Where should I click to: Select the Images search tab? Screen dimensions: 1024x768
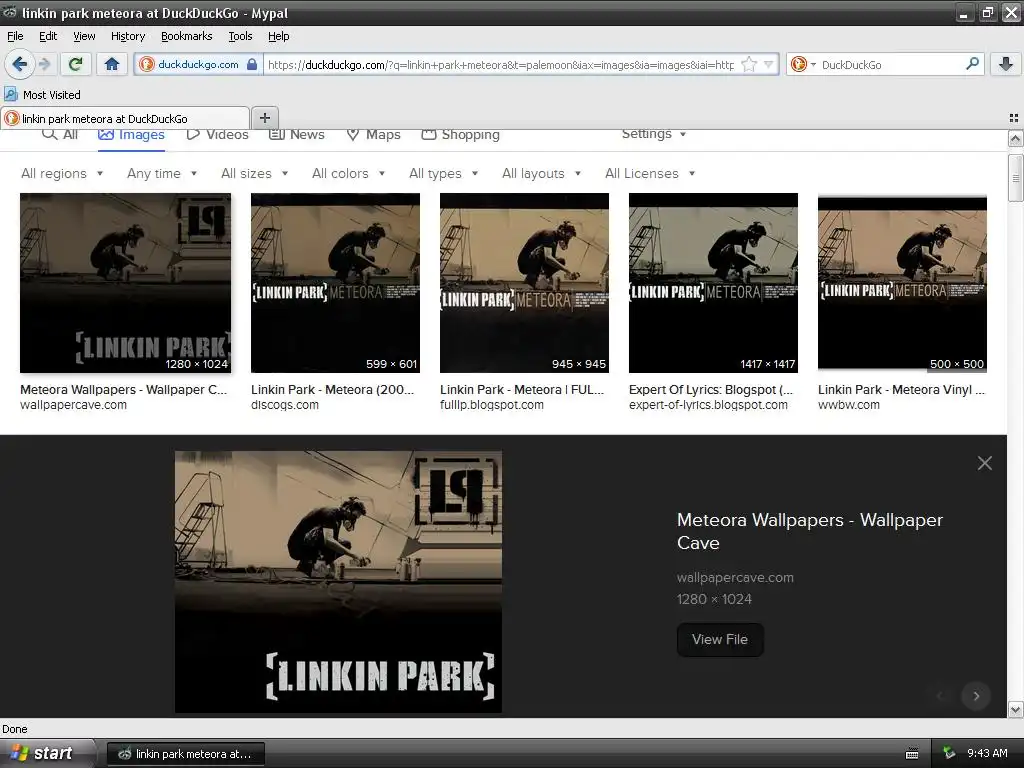131,135
